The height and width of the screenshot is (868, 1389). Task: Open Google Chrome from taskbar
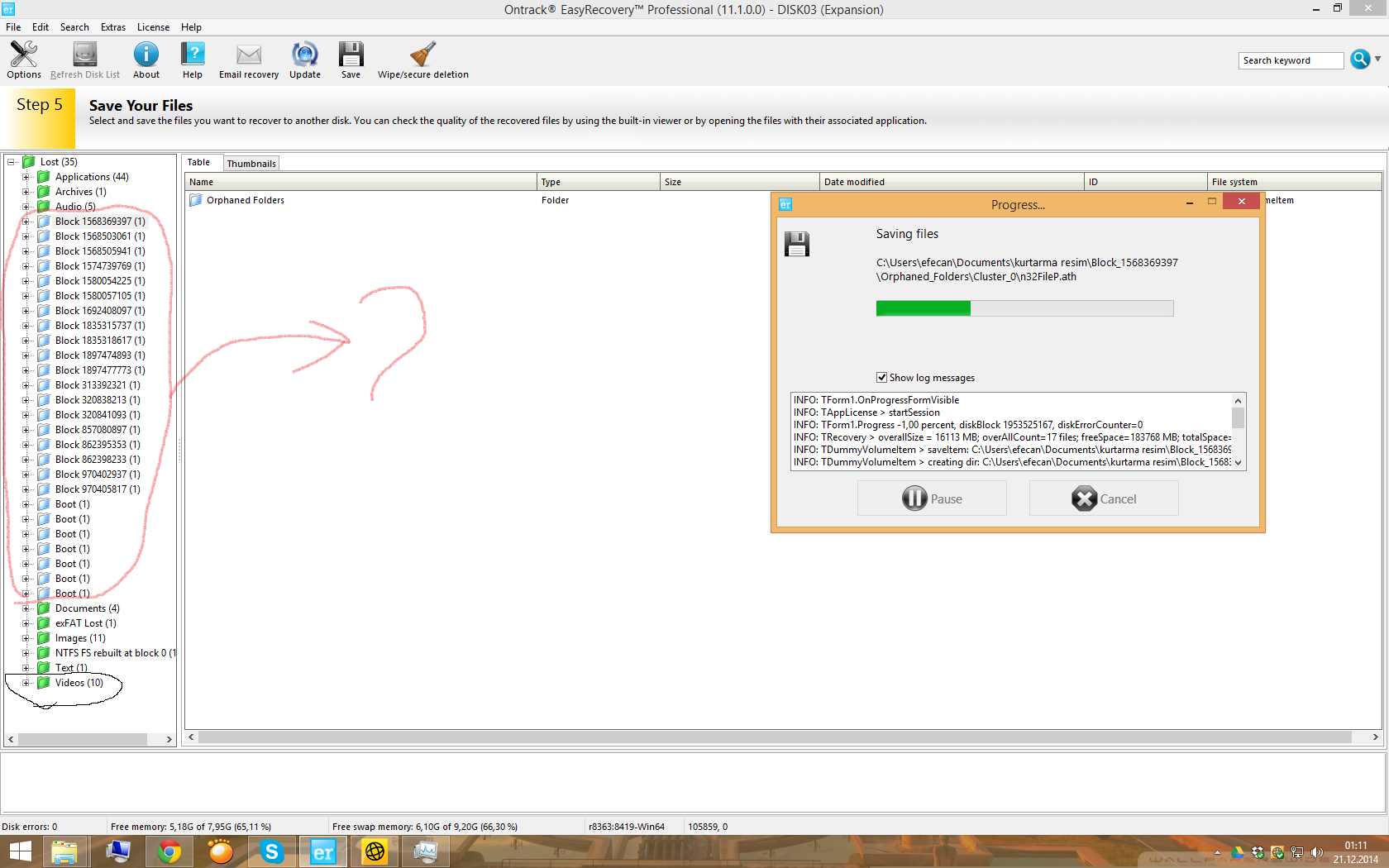[x=169, y=851]
